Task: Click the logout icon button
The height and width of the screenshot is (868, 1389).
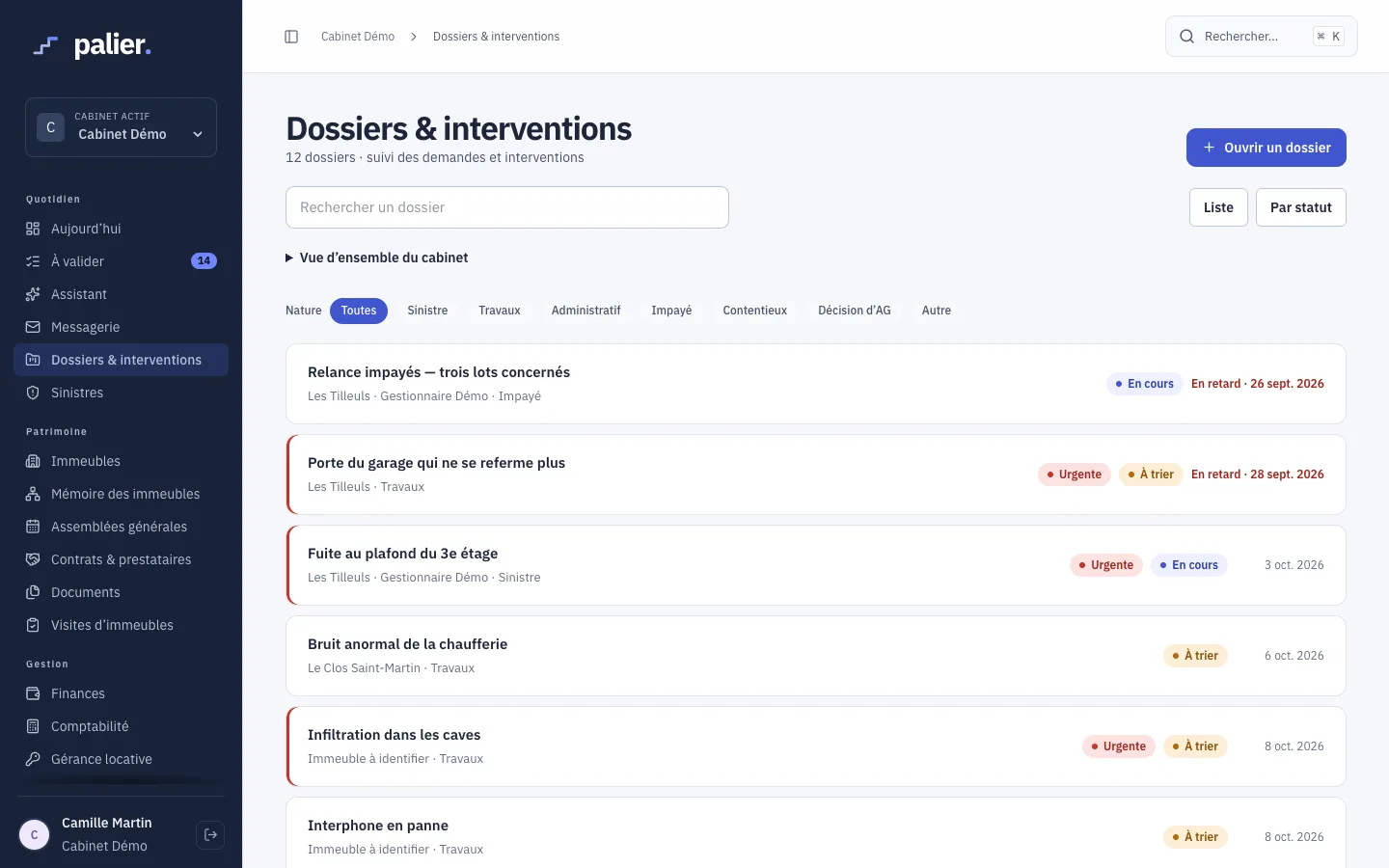Action: (210, 835)
